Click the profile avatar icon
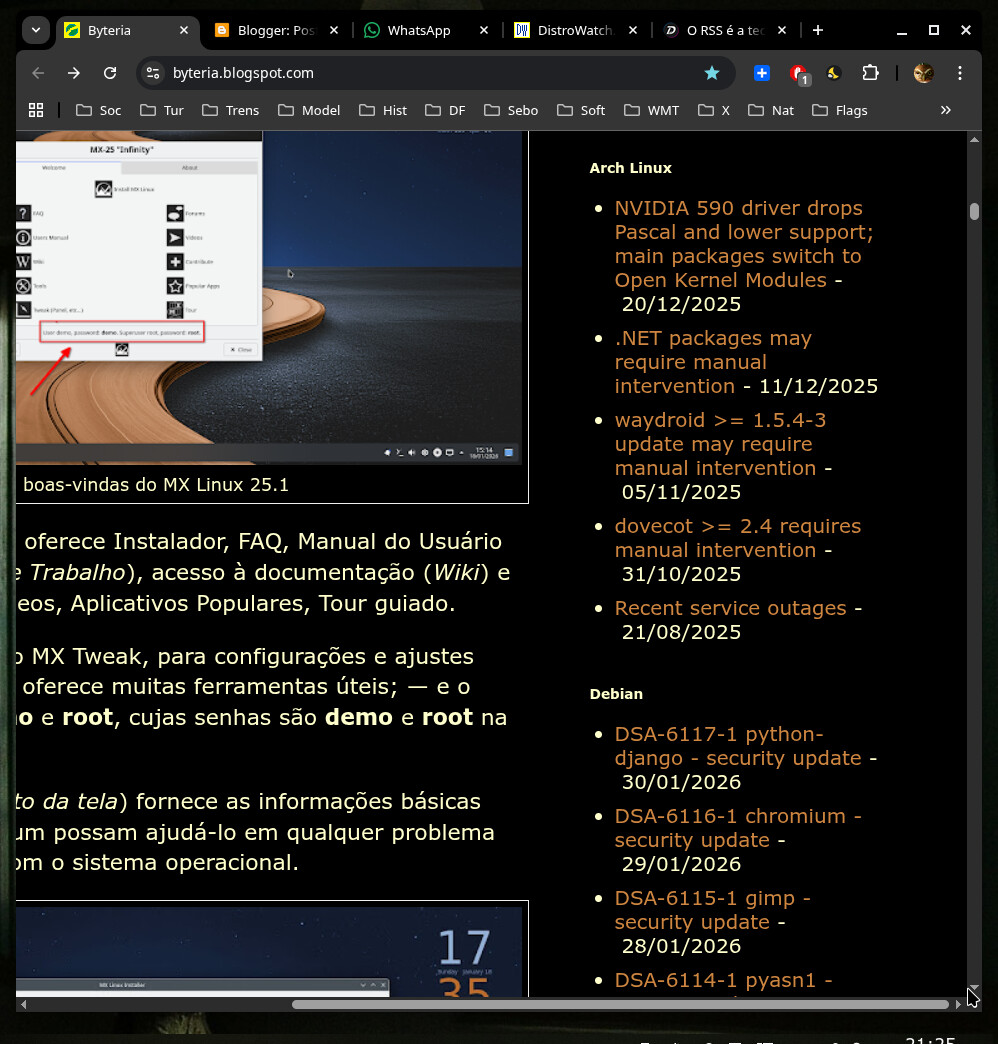The image size is (998, 1044). click(x=923, y=73)
